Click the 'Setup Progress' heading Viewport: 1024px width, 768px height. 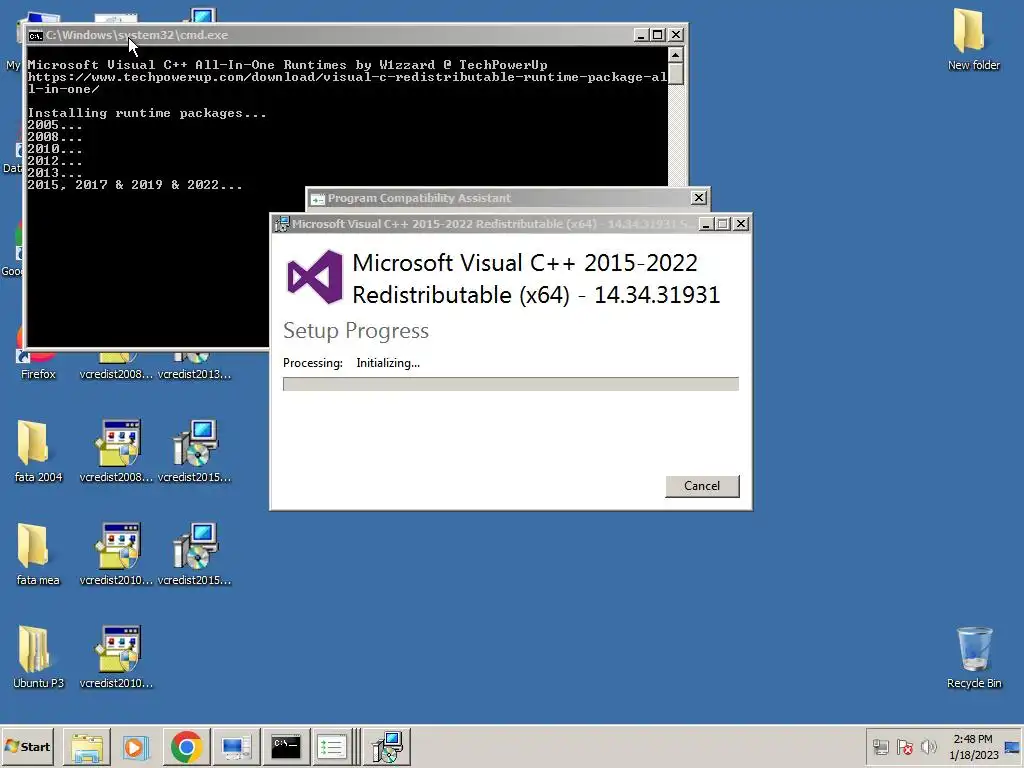[356, 330]
